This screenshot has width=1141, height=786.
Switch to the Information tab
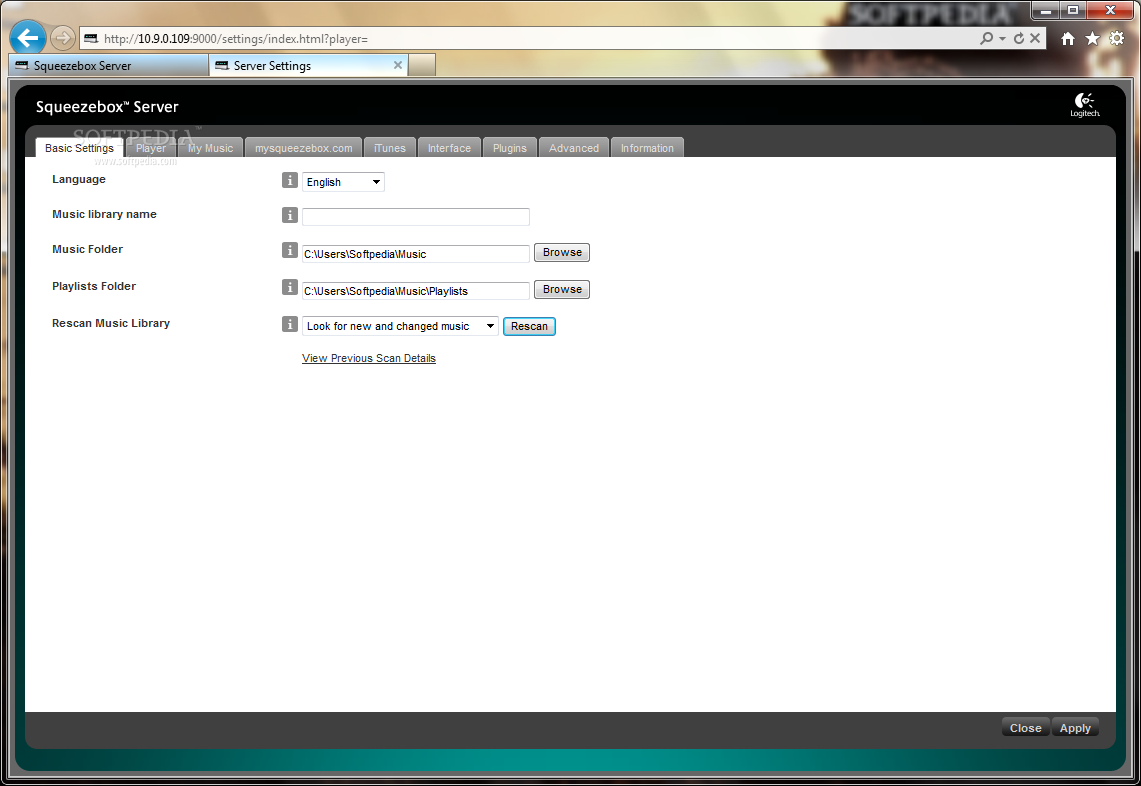click(x=647, y=148)
